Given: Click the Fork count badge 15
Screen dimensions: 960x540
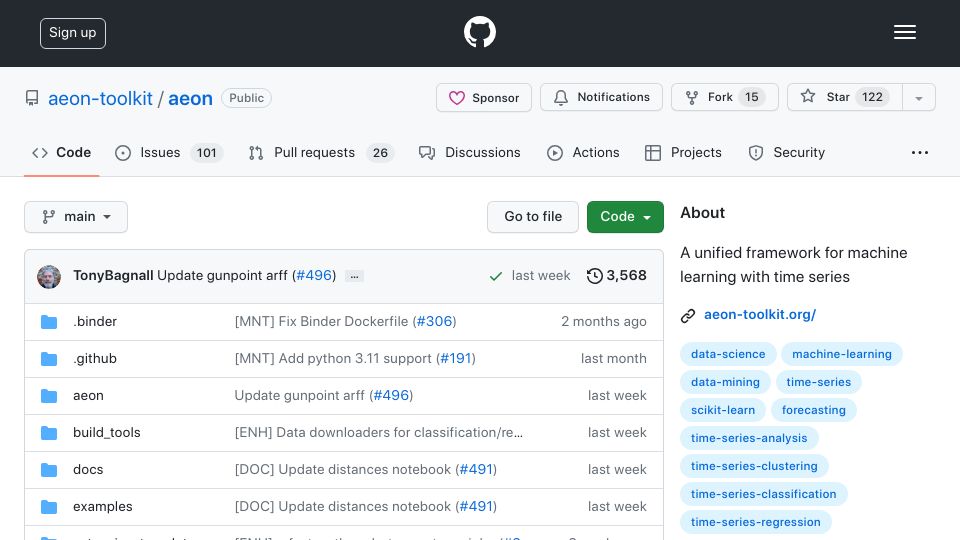Looking at the screenshot, I should 752,97.
